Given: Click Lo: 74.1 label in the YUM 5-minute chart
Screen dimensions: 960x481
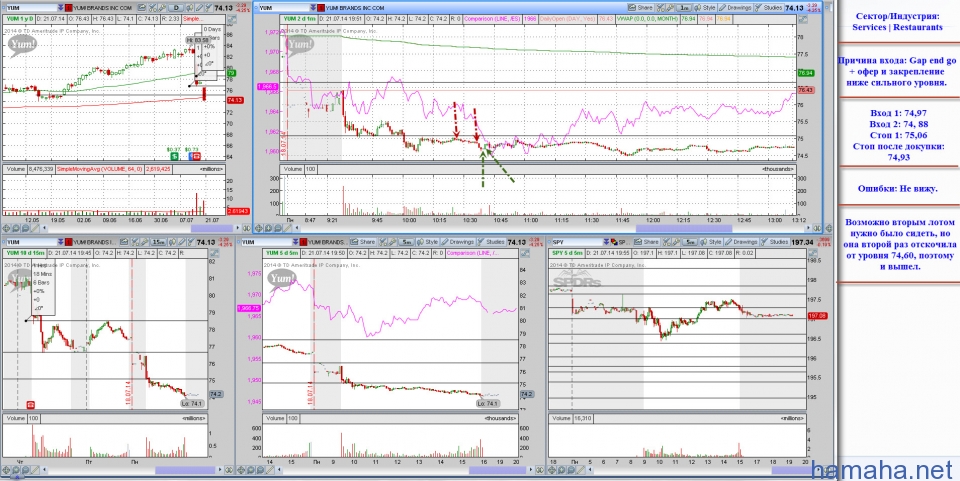Looking at the screenshot, I should tap(487, 403).
